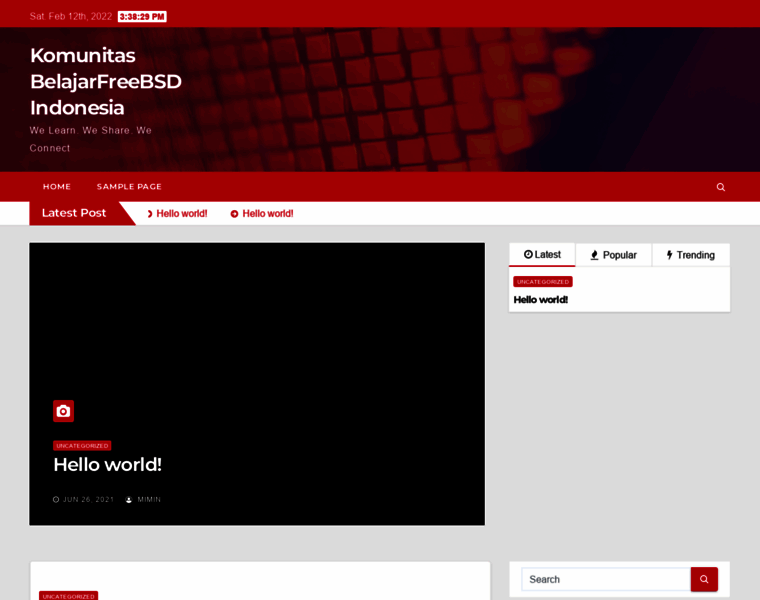Switch to the Latest tab
This screenshot has height=600, width=760.
(542, 254)
